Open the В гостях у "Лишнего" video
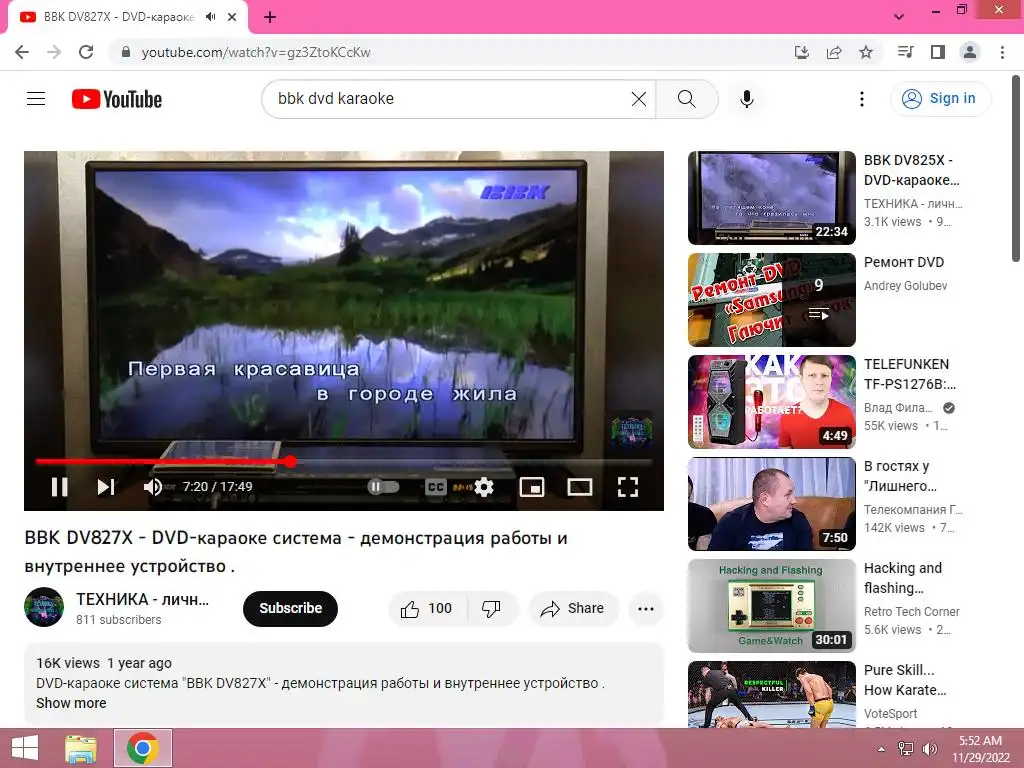Screen dimensions: 1024x768 [x=771, y=504]
